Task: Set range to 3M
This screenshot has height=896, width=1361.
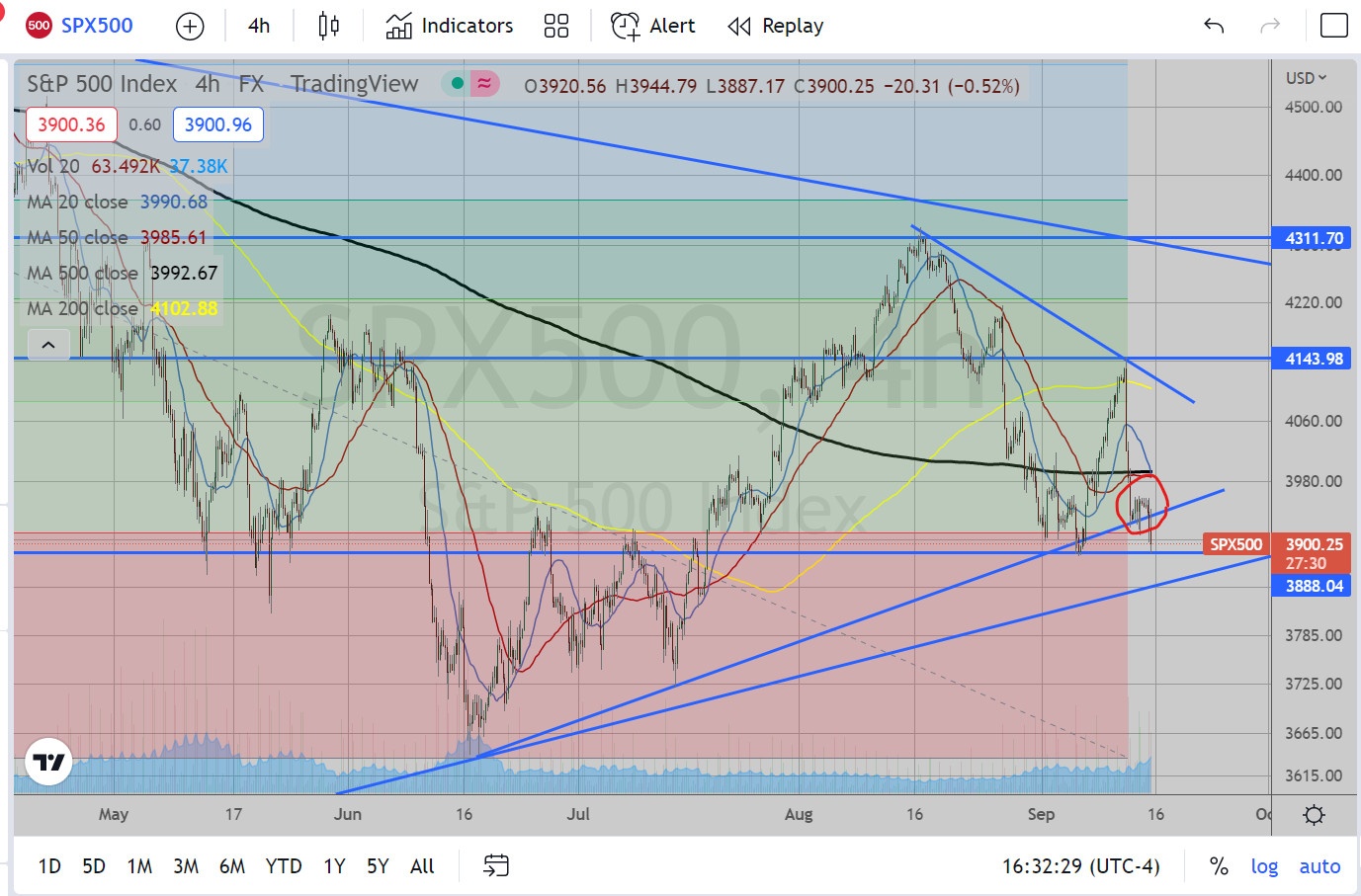Action: click(186, 866)
